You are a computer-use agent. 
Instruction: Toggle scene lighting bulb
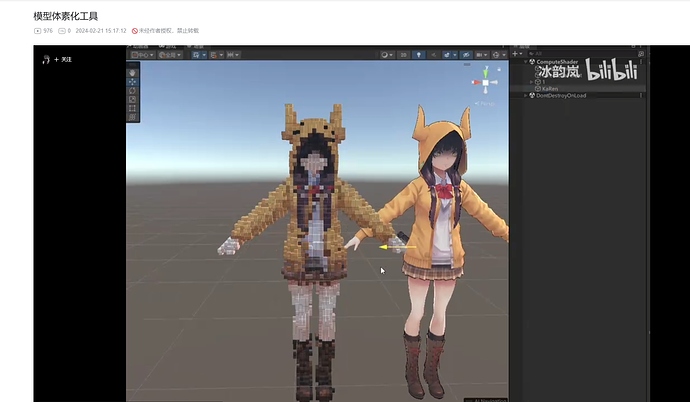point(419,55)
